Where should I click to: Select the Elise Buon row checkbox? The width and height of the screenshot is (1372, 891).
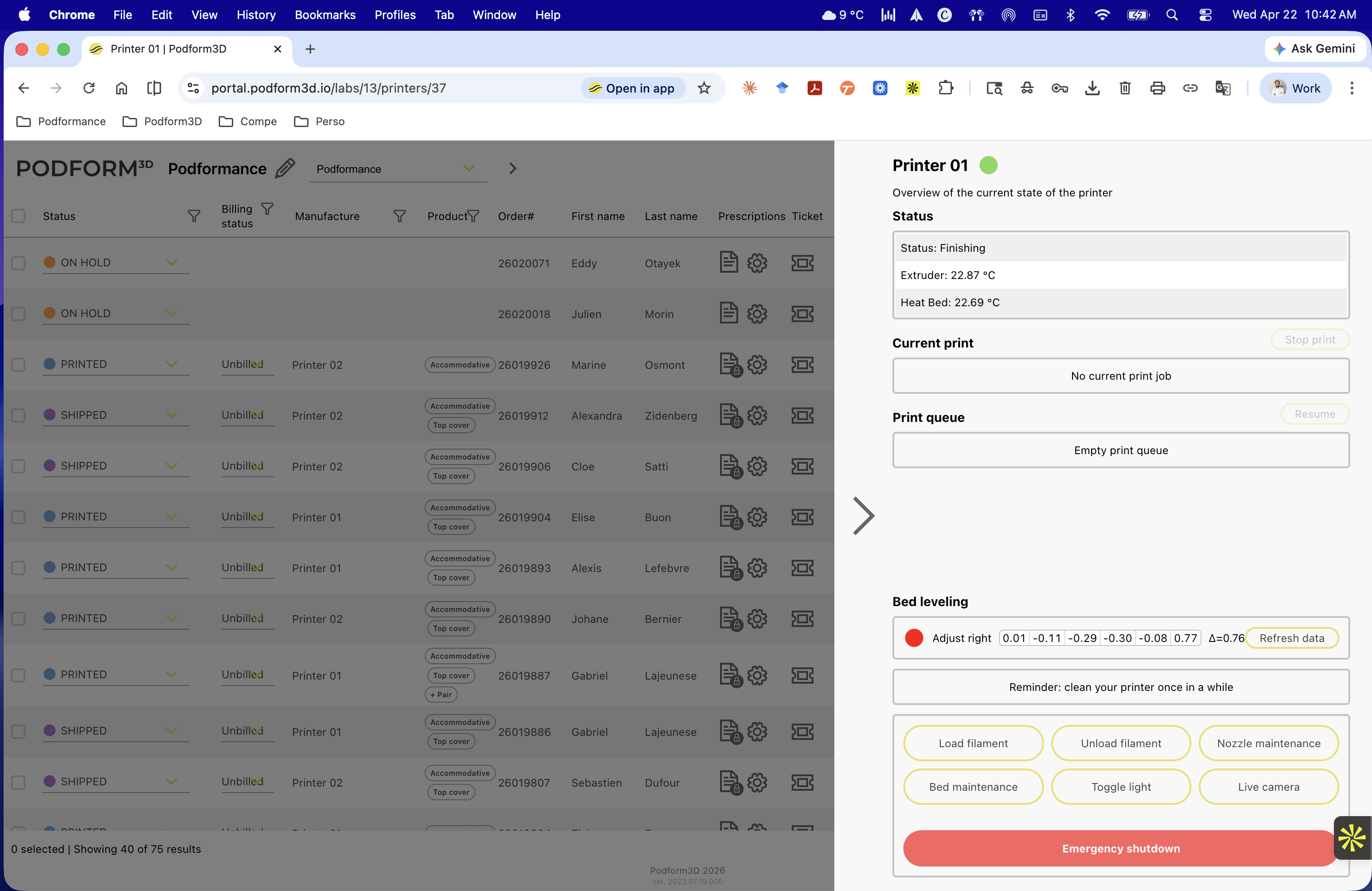click(x=19, y=517)
